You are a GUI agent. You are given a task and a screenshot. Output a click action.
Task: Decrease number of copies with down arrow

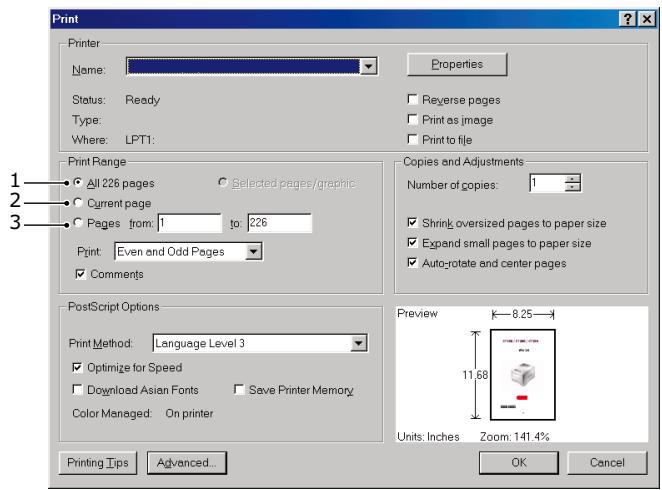click(x=573, y=187)
